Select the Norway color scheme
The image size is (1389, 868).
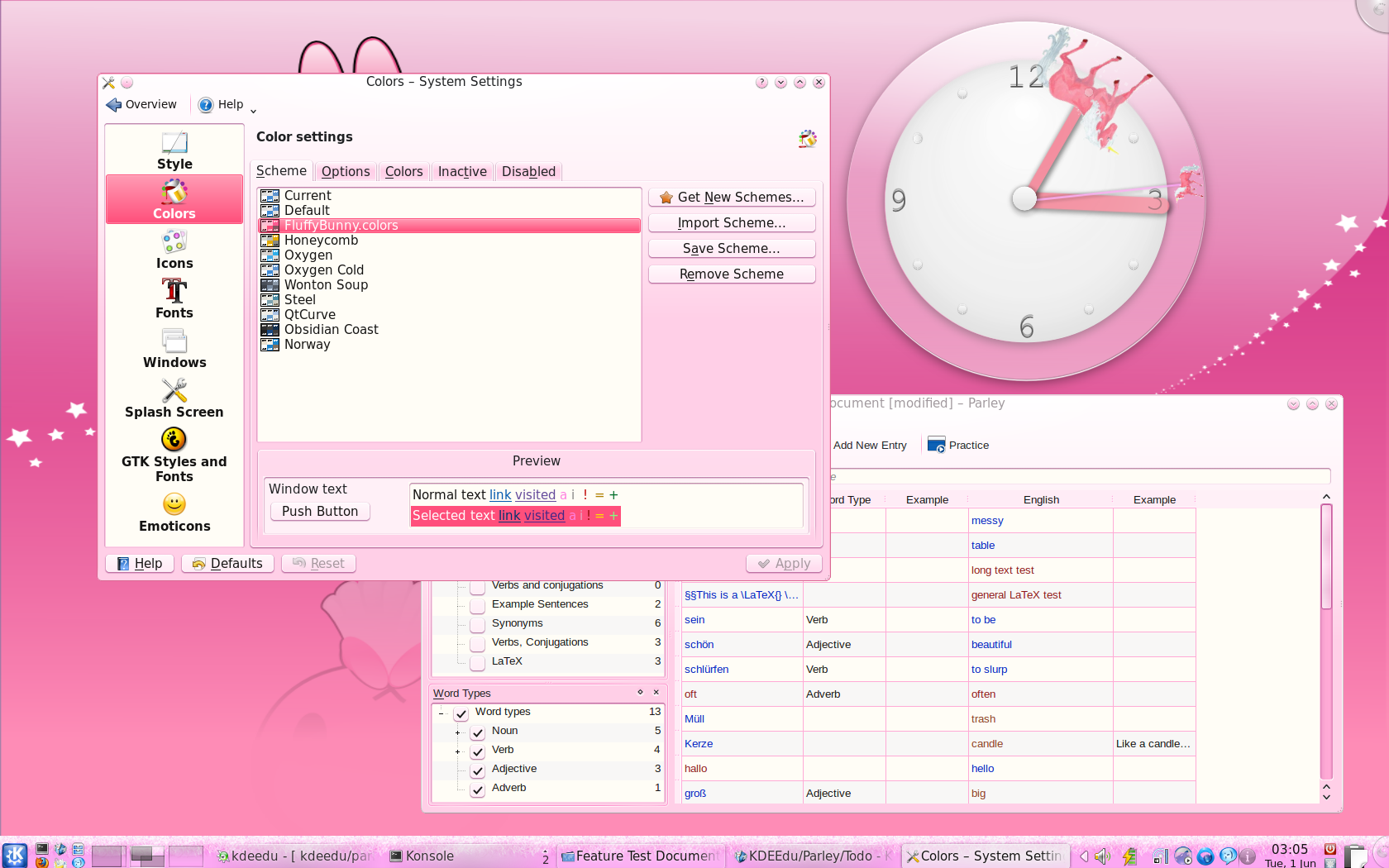pyautogui.click(x=450, y=345)
